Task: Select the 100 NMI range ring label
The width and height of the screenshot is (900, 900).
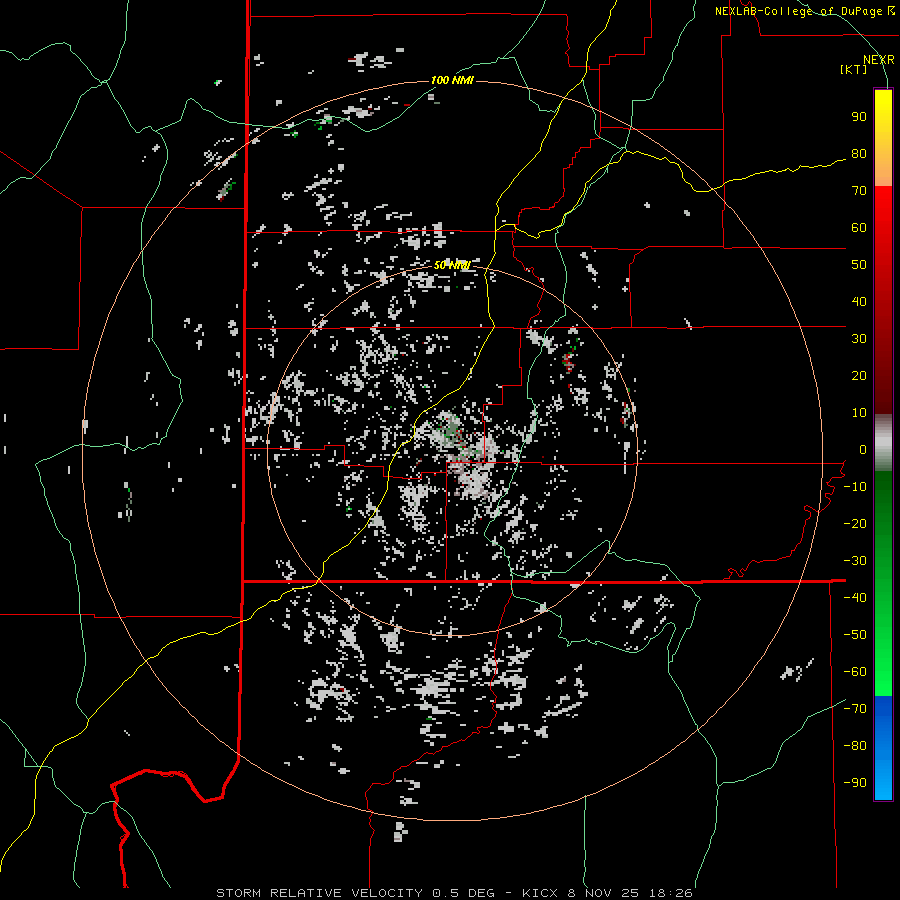Action: (x=452, y=80)
